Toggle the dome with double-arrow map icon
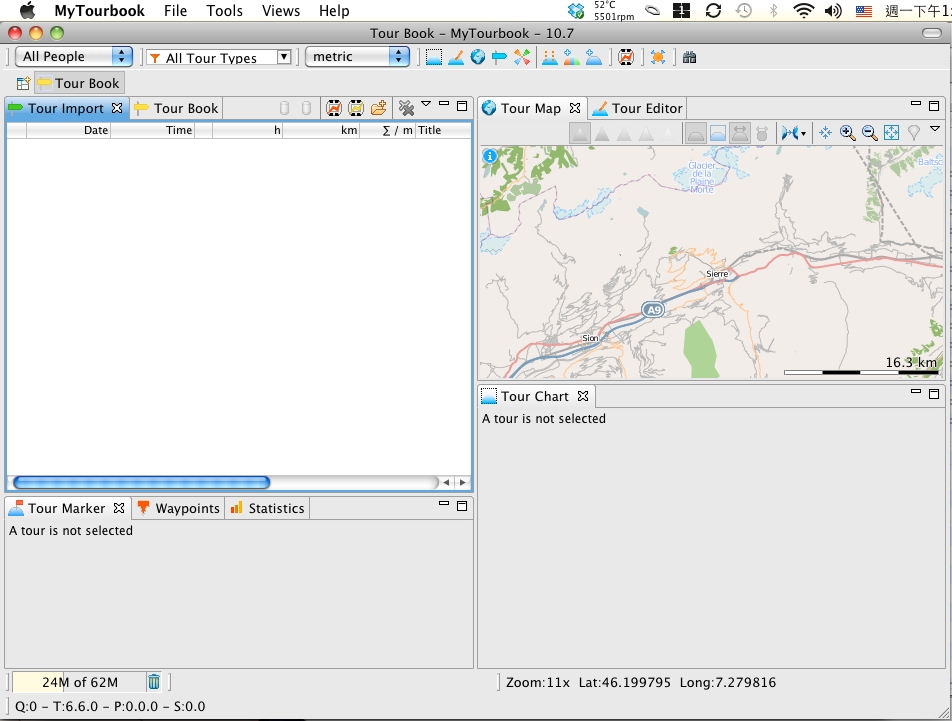The width and height of the screenshot is (952, 721). click(x=740, y=133)
